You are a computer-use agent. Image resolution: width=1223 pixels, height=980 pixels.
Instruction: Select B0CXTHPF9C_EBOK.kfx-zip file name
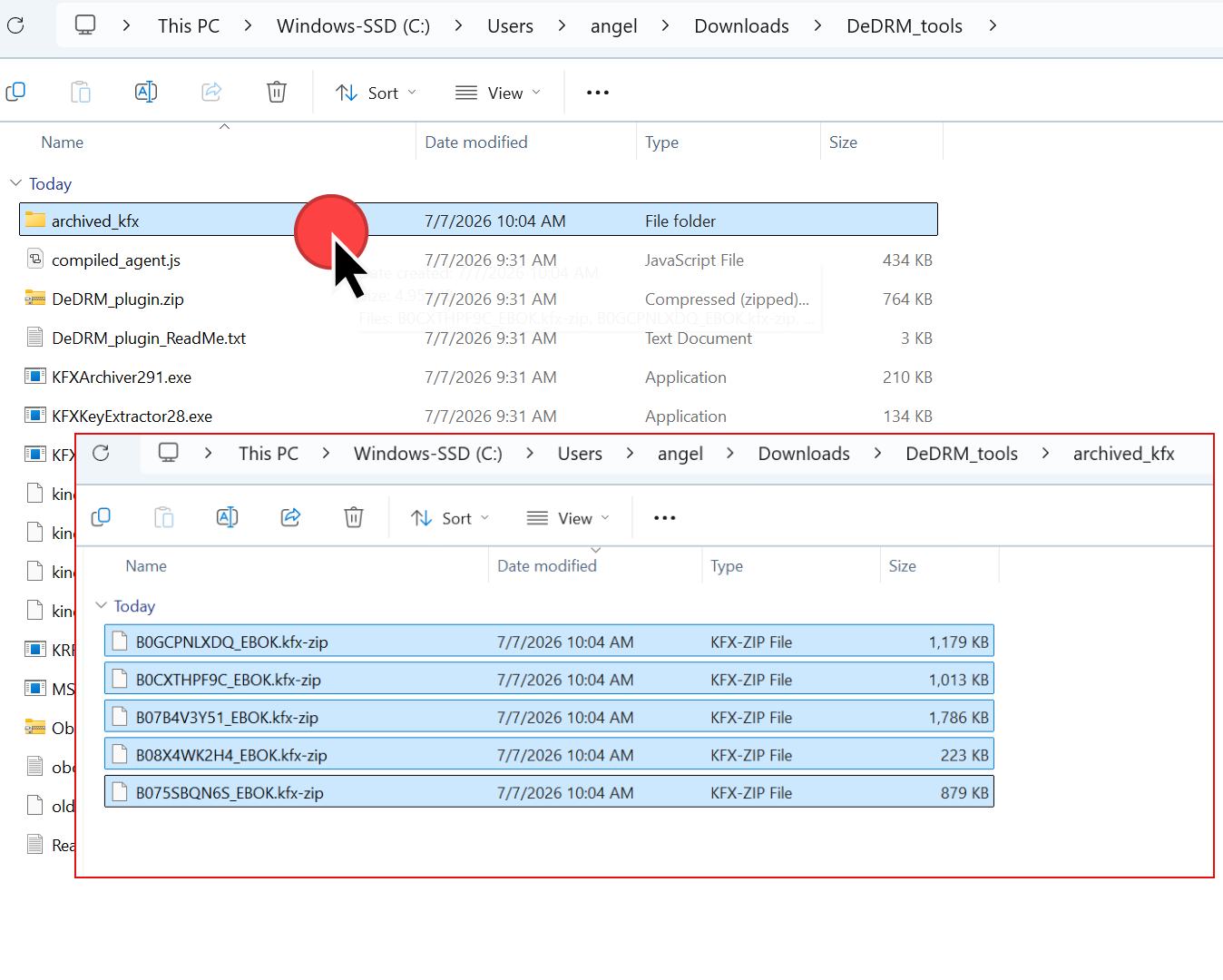tap(229, 679)
